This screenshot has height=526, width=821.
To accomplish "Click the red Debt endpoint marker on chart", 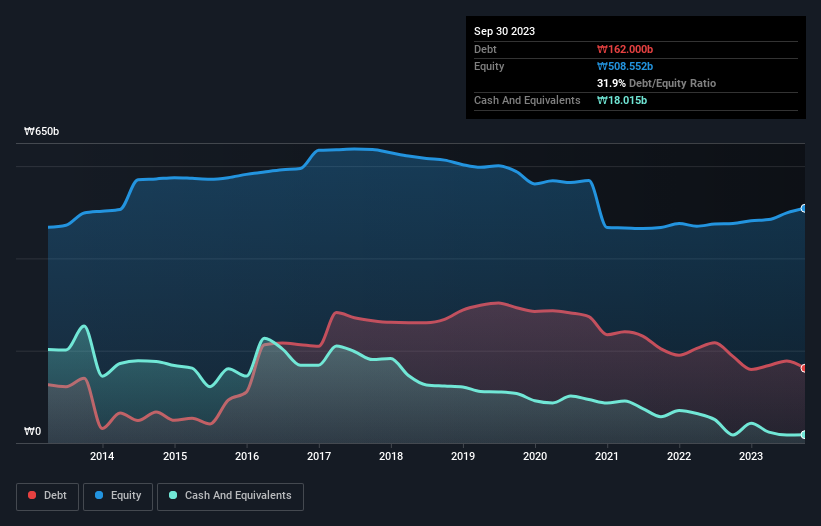I will click(x=803, y=368).
